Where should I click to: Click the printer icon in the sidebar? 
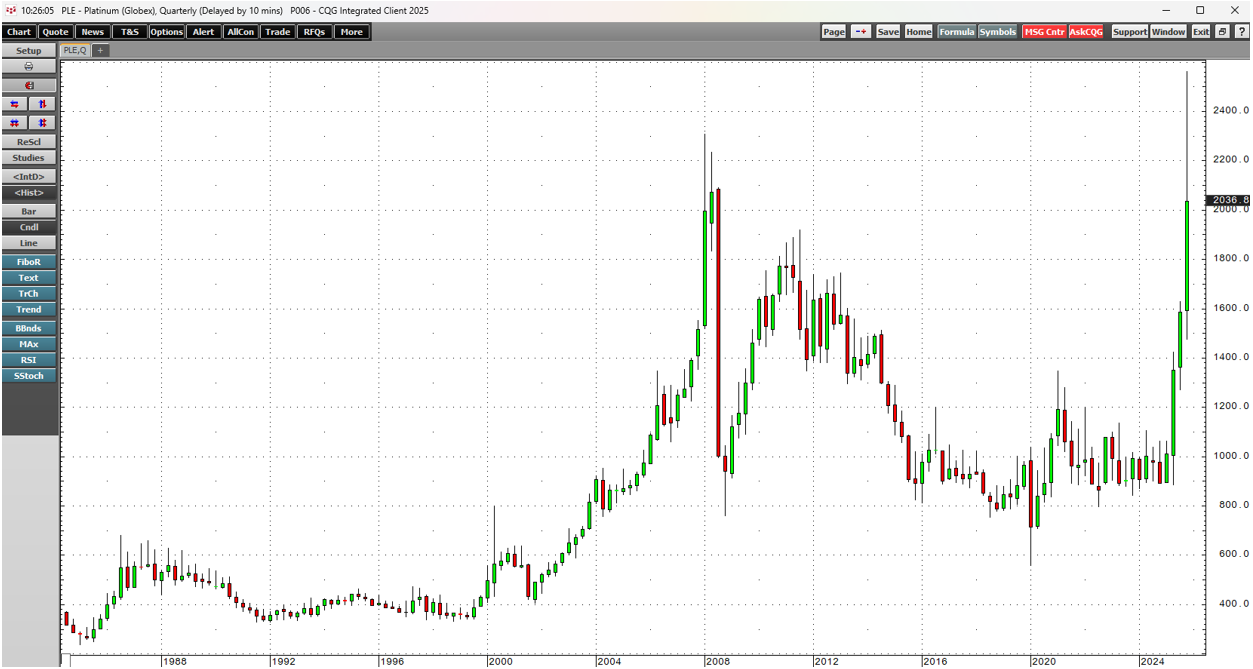pyautogui.click(x=29, y=66)
